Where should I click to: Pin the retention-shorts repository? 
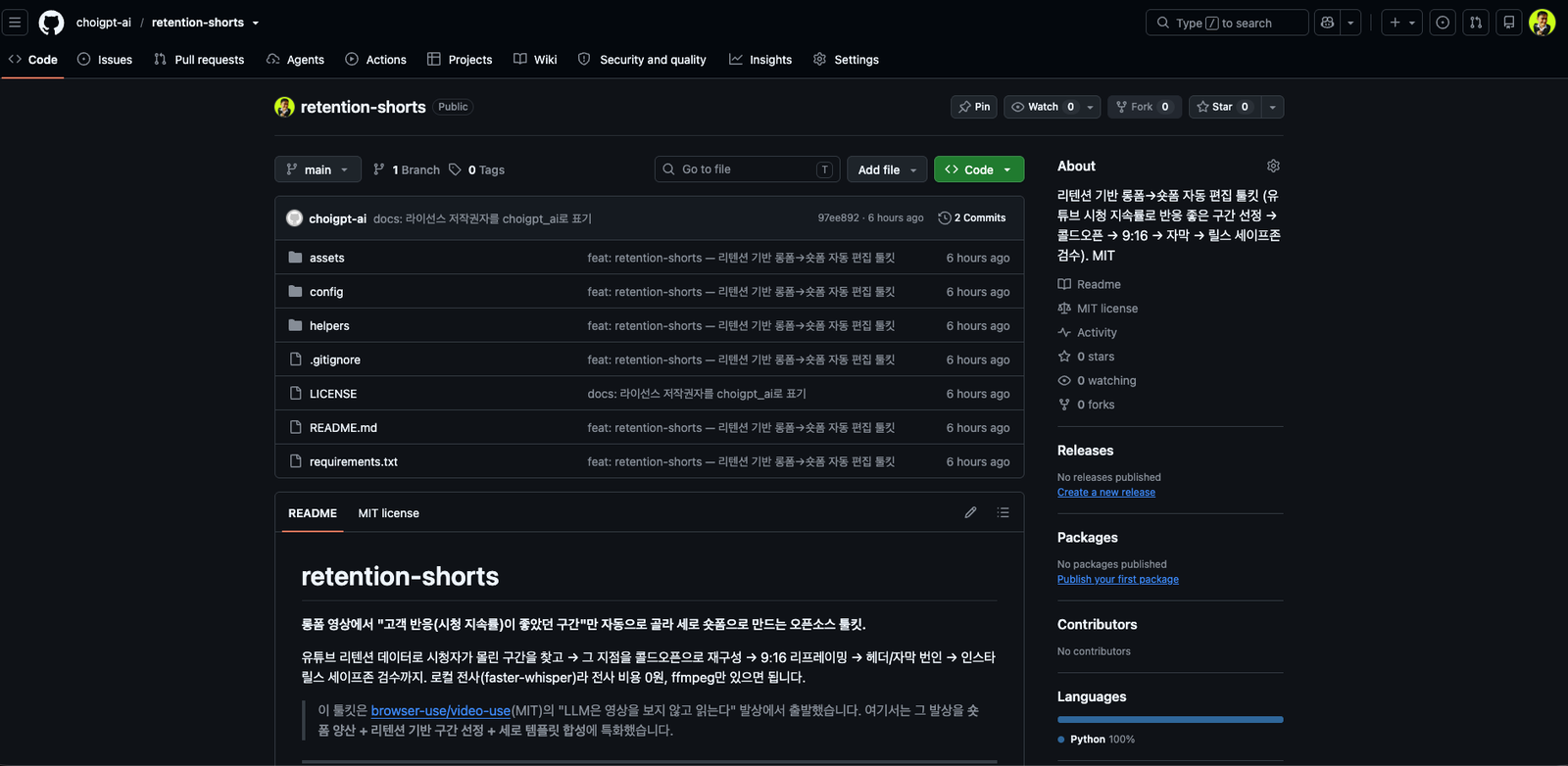tap(974, 107)
